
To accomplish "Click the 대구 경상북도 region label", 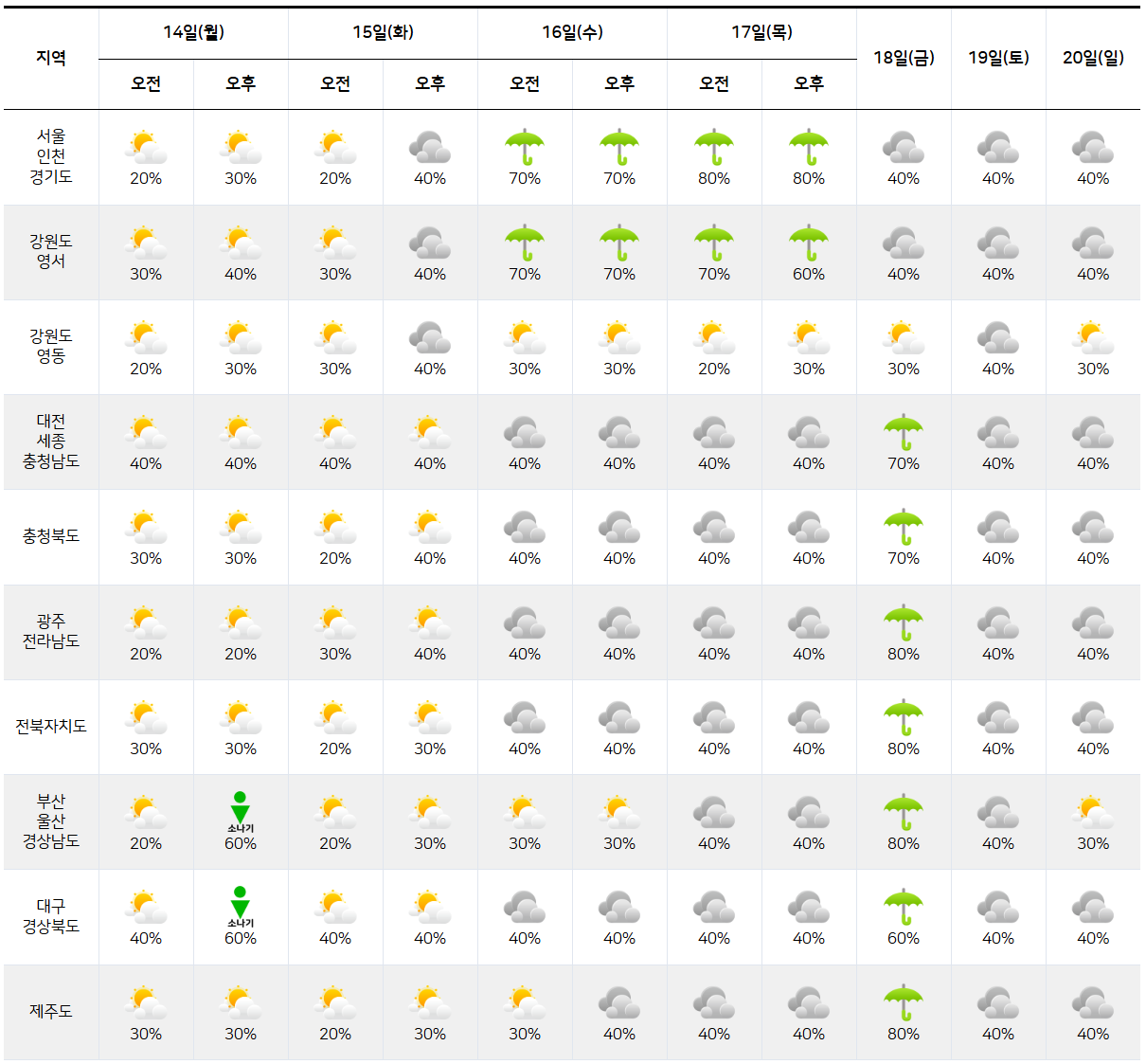I will click(51, 916).
